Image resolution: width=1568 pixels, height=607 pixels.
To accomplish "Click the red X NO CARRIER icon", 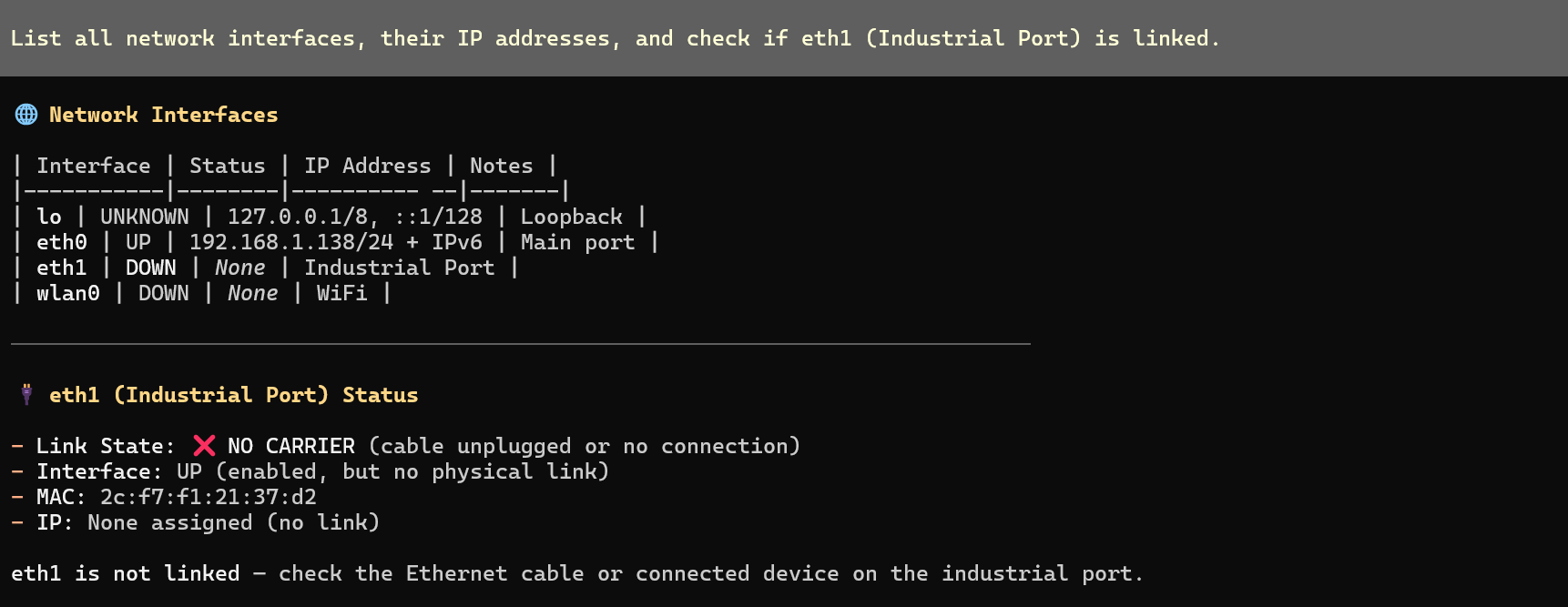I will click(204, 446).
